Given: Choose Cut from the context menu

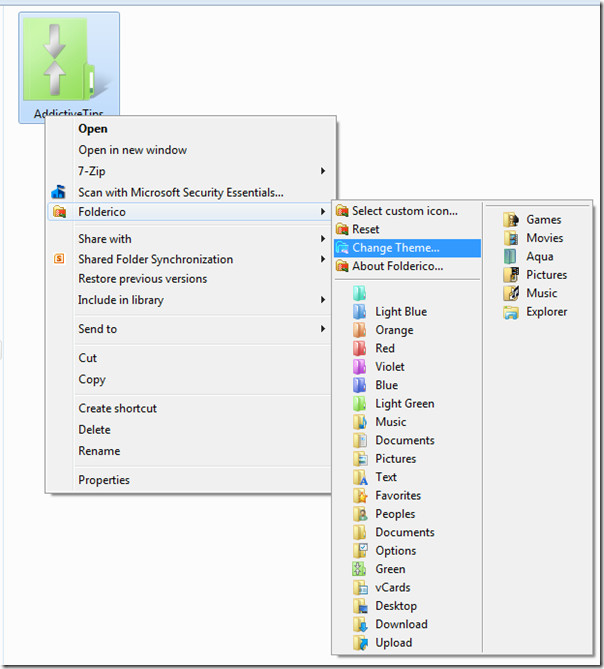Looking at the screenshot, I should click(x=87, y=358).
